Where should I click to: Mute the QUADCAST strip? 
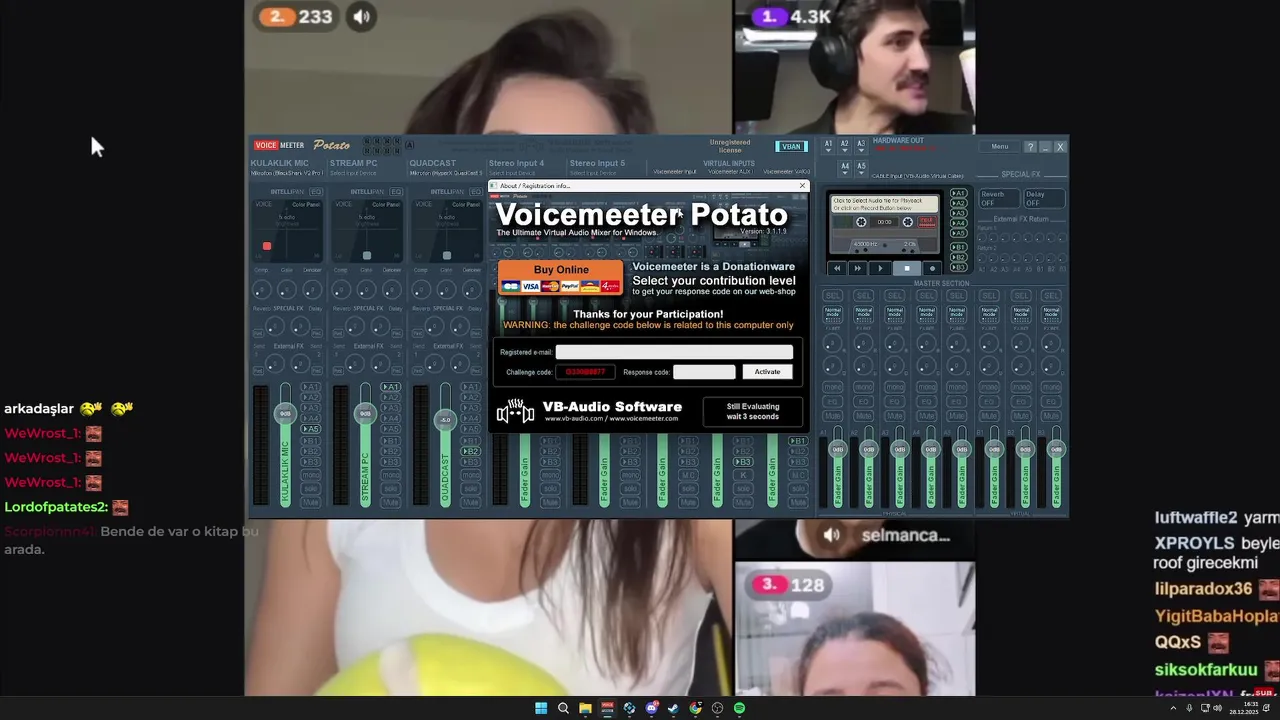click(471, 502)
